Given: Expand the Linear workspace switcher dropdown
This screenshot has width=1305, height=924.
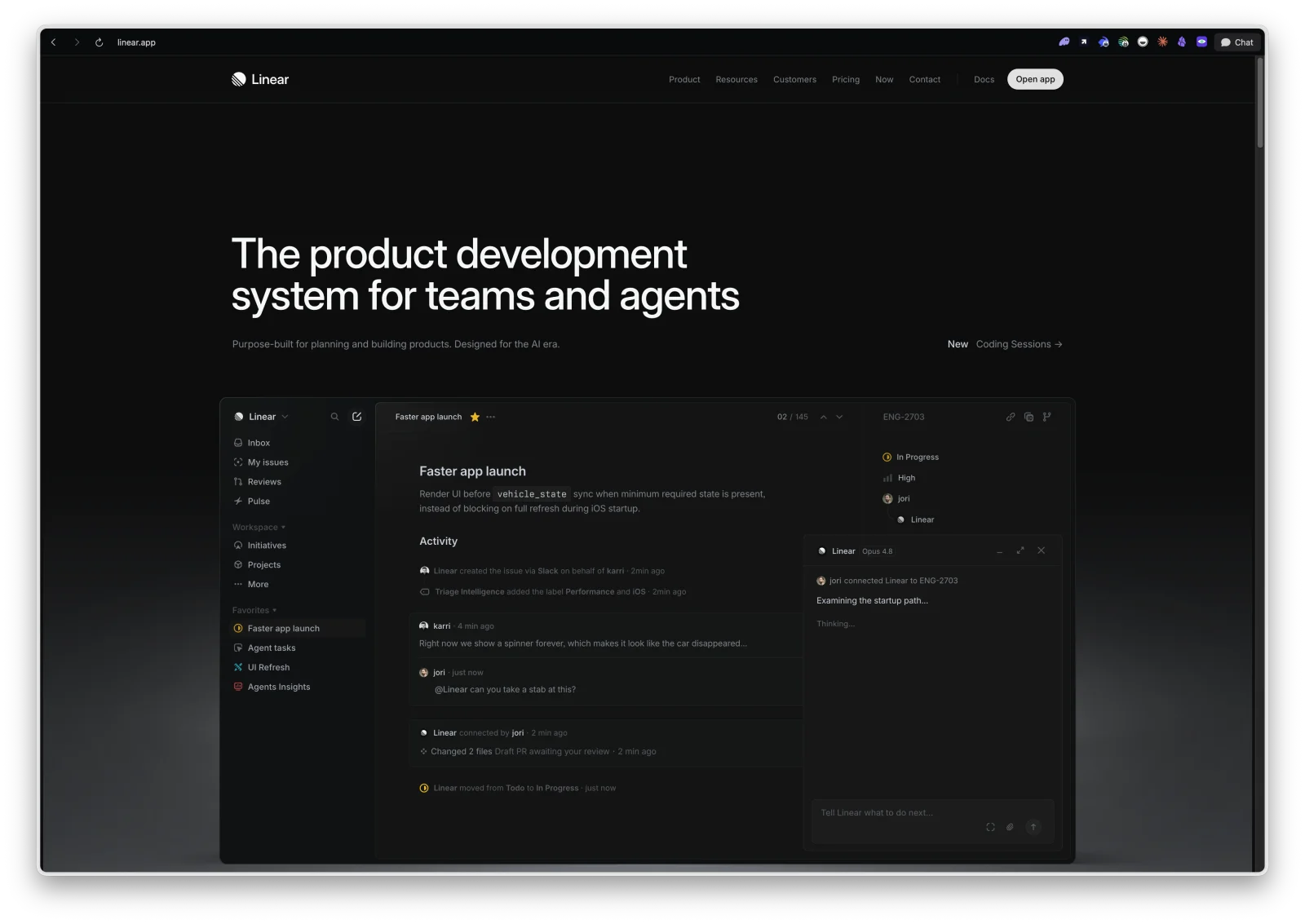Looking at the screenshot, I should pos(261,417).
